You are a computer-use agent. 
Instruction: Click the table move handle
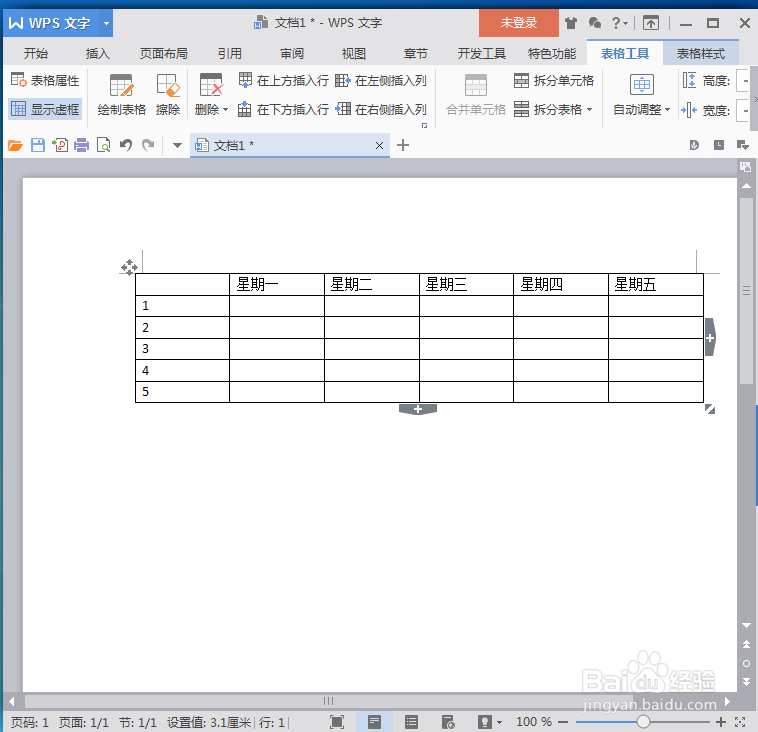[129, 267]
